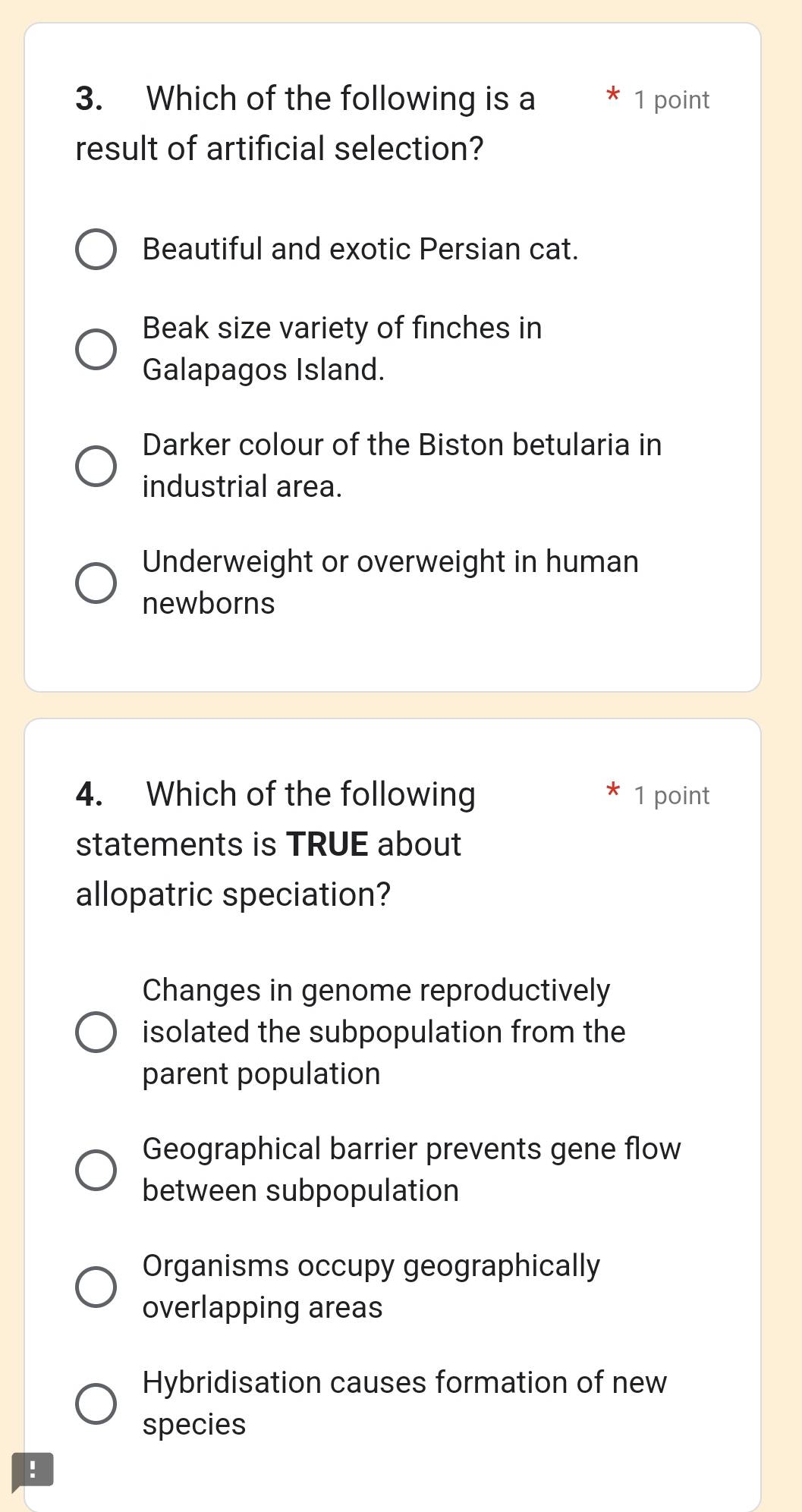Click the finches answer text label
Image resolution: width=802 pixels, height=1512 pixels.
tap(341, 348)
